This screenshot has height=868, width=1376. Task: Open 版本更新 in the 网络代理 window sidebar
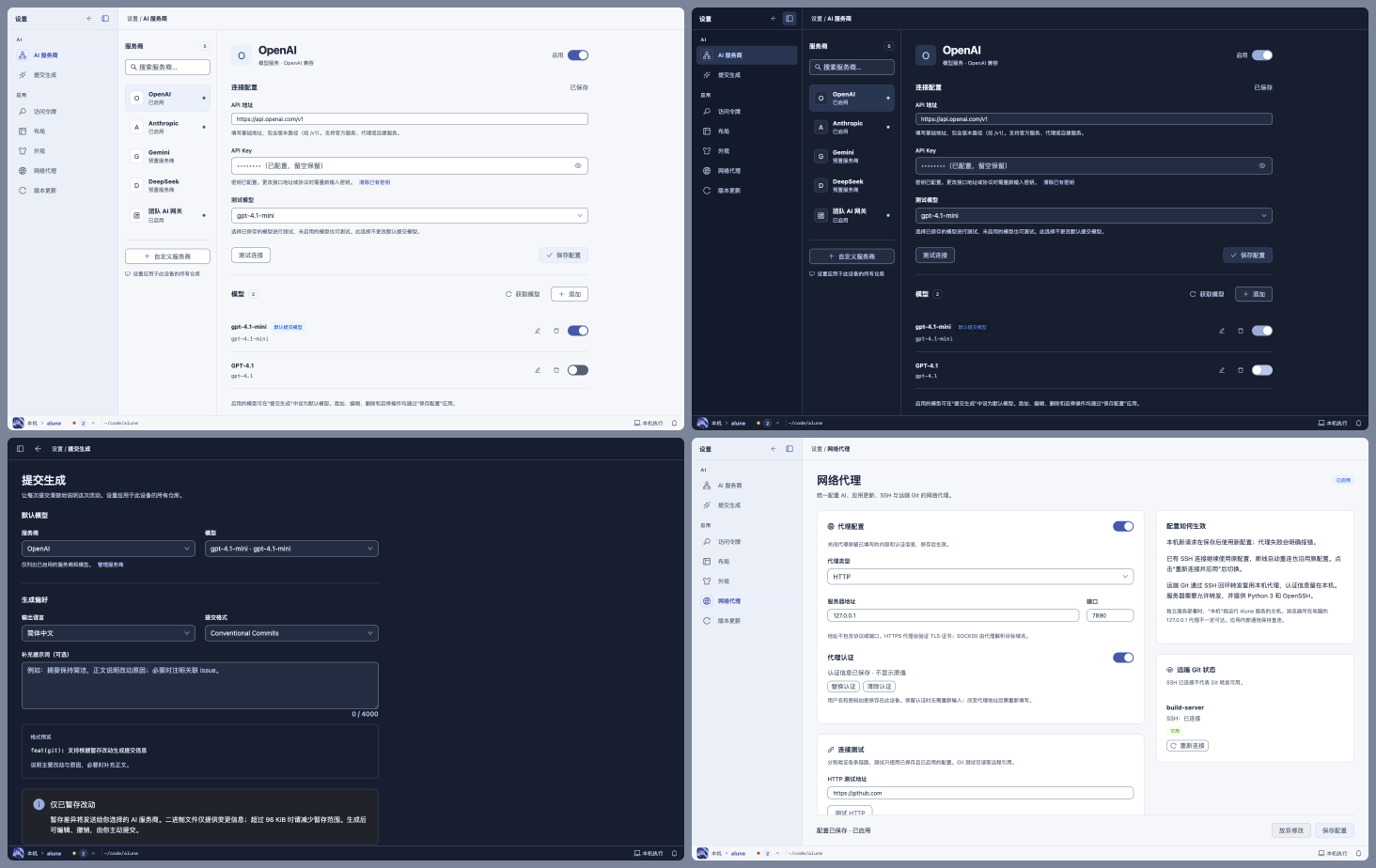click(747, 621)
